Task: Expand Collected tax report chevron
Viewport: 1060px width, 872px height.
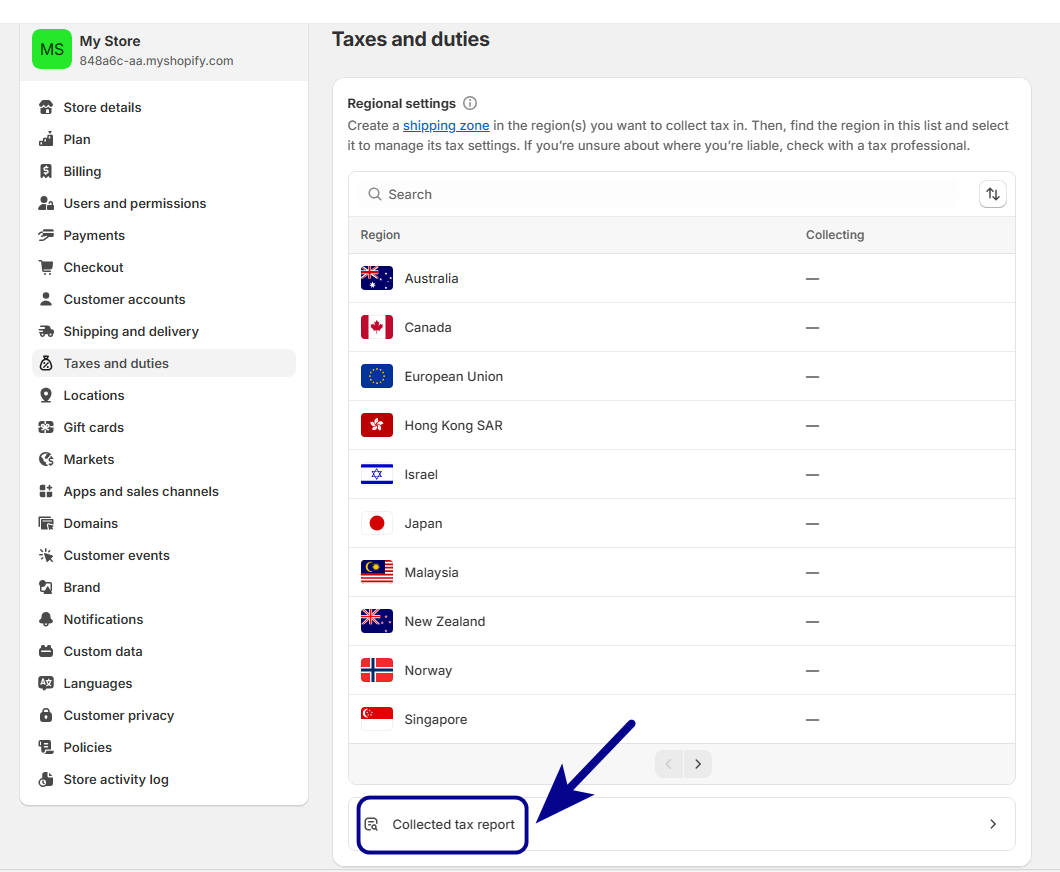Action: [x=992, y=824]
